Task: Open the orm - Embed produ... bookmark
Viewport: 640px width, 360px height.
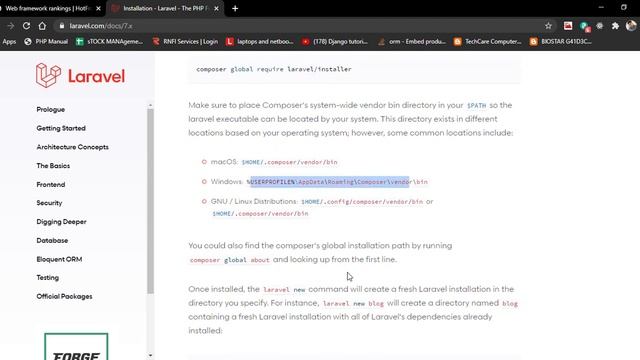Action: pos(411,41)
